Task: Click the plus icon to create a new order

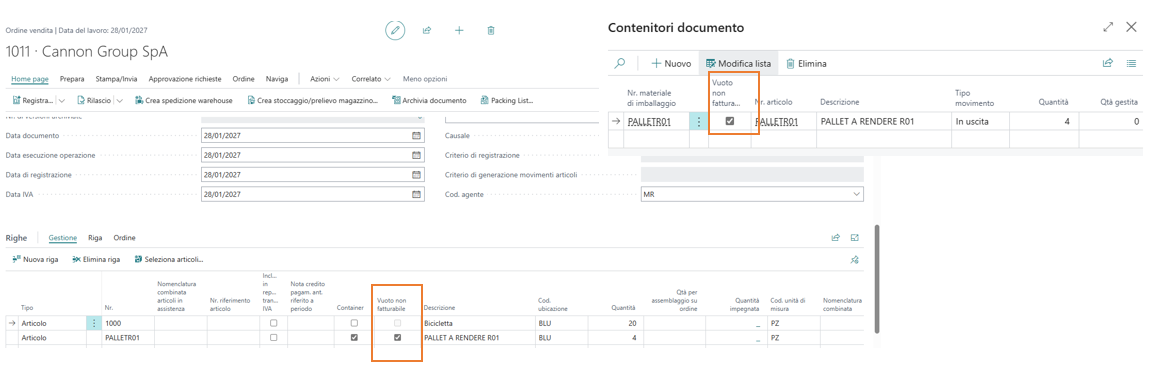Action: click(x=459, y=31)
